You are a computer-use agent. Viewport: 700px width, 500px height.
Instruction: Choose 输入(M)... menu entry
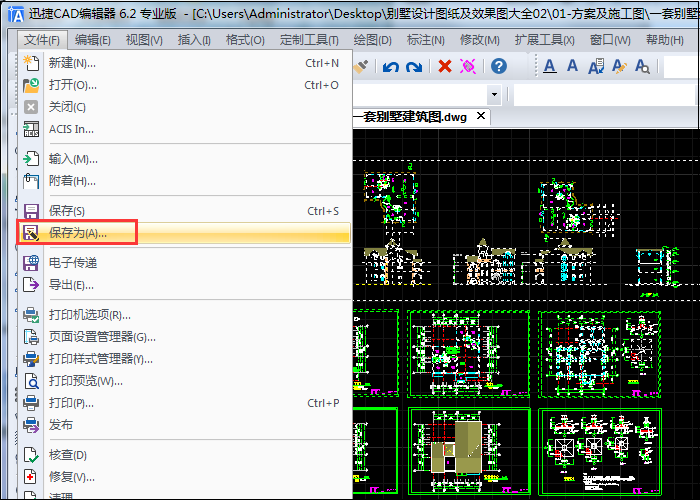(x=184, y=159)
